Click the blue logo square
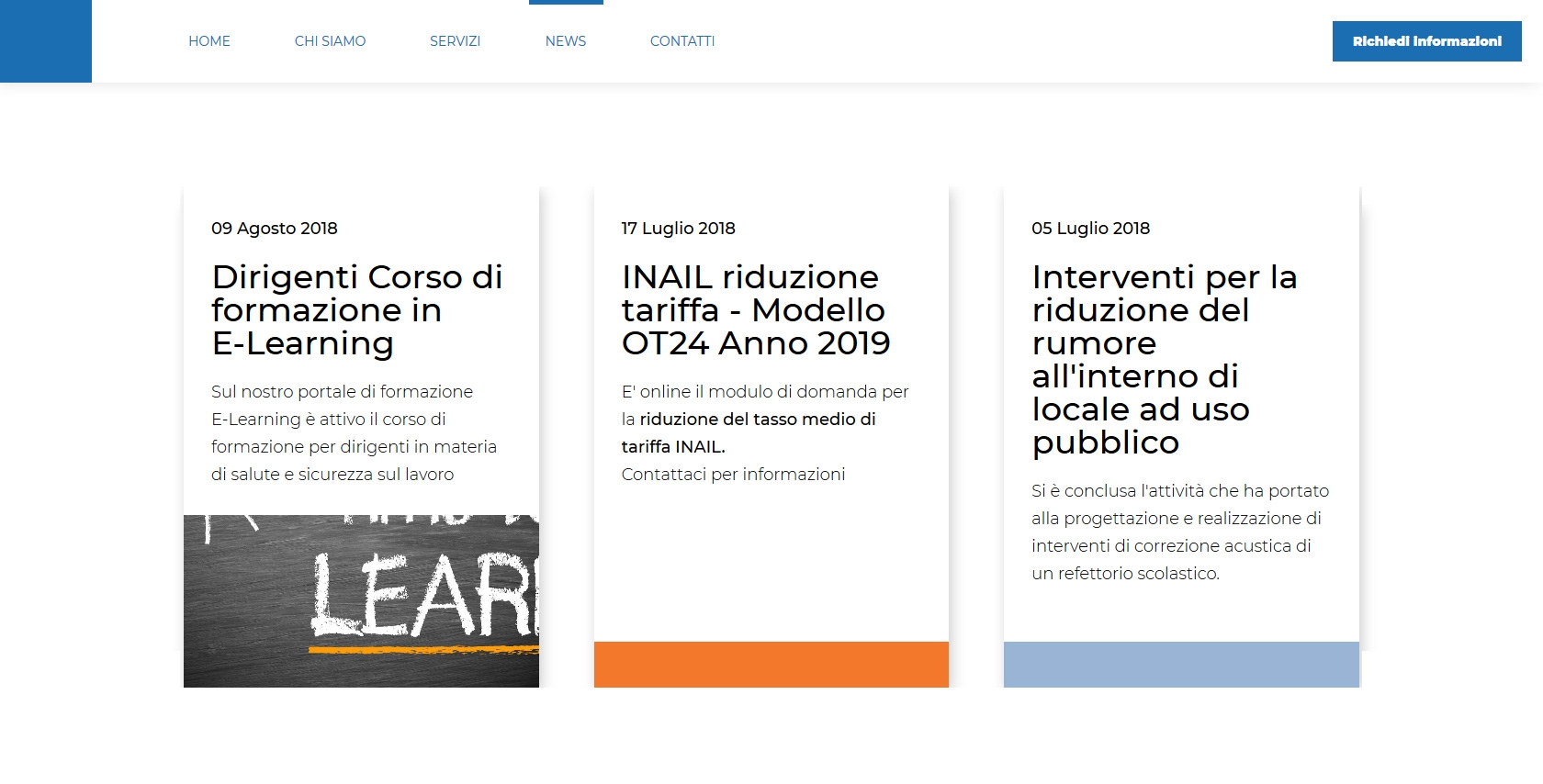The image size is (1543, 784). tap(46, 41)
